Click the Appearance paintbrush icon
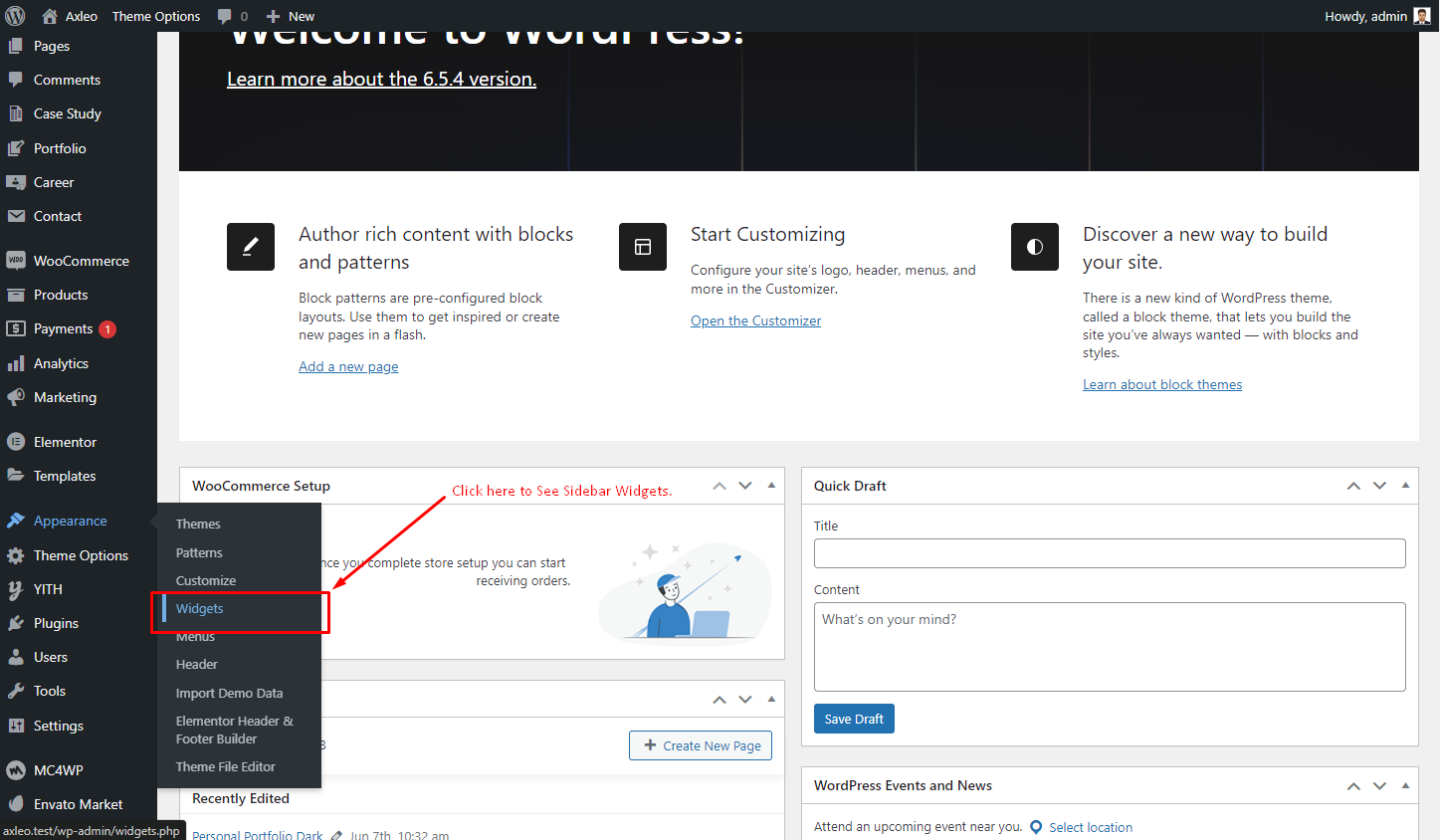The height and width of the screenshot is (840, 1440). click(x=16, y=521)
